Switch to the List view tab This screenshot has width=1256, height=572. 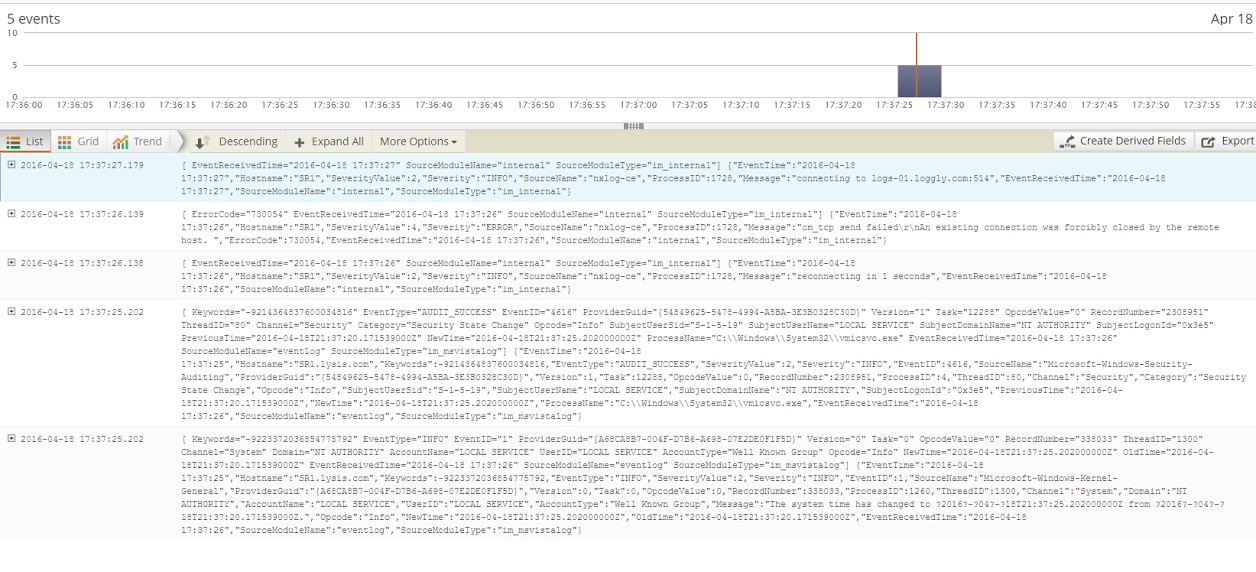click(26, 142)
